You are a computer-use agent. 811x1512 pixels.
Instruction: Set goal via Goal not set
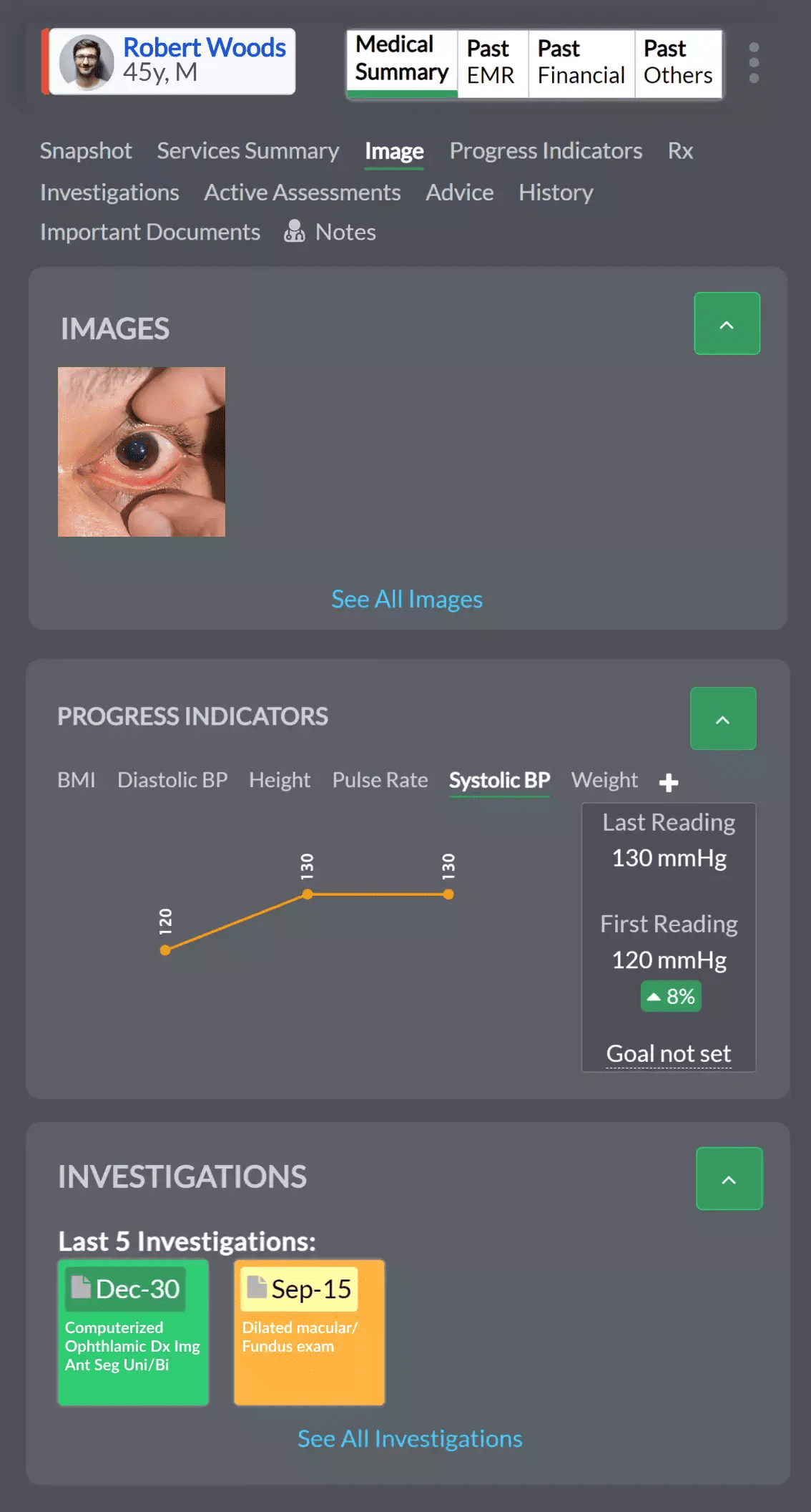(x=669, y=1054)
